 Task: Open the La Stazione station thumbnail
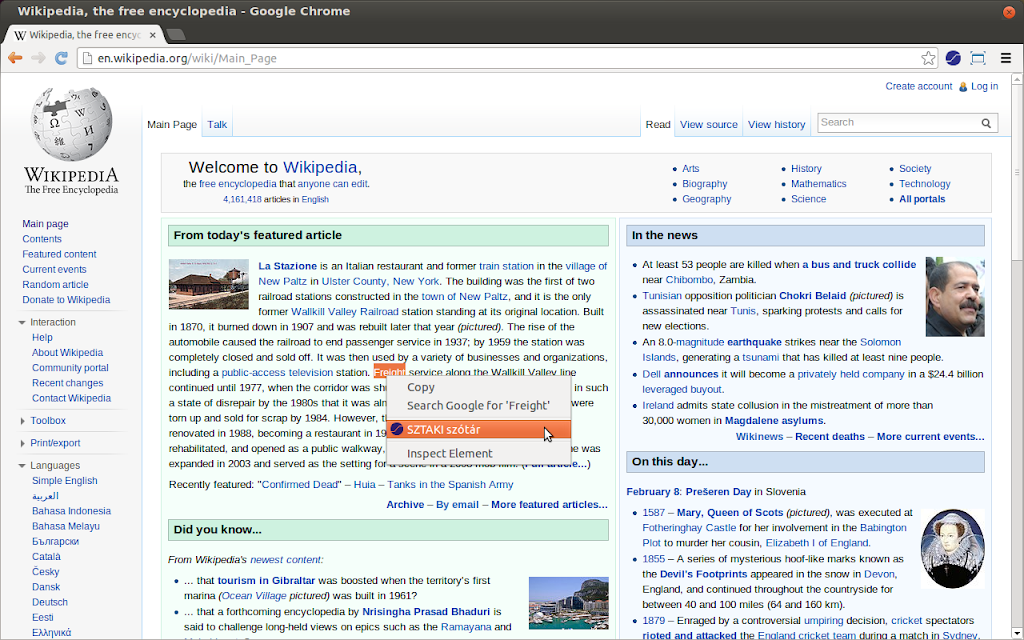click(x=209, y=284)
